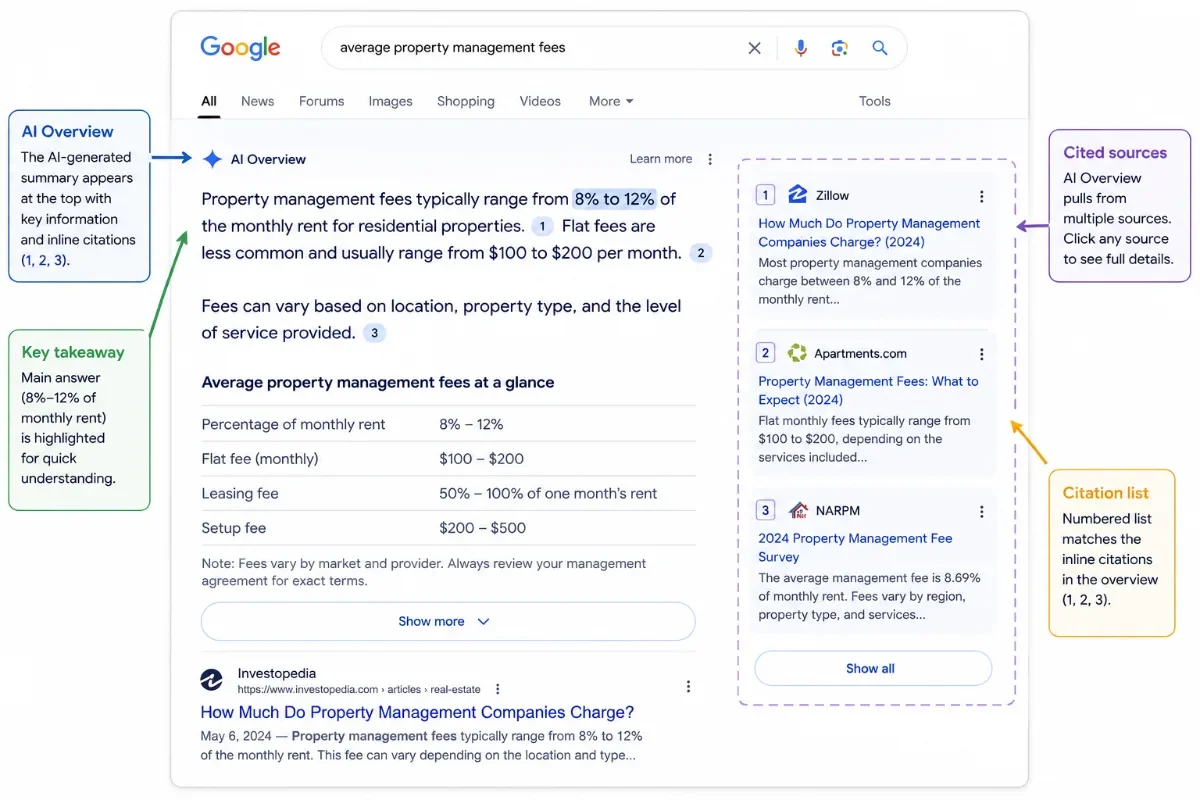Open 2024 Property Management Fee Survey link

[x=855, y=547]
